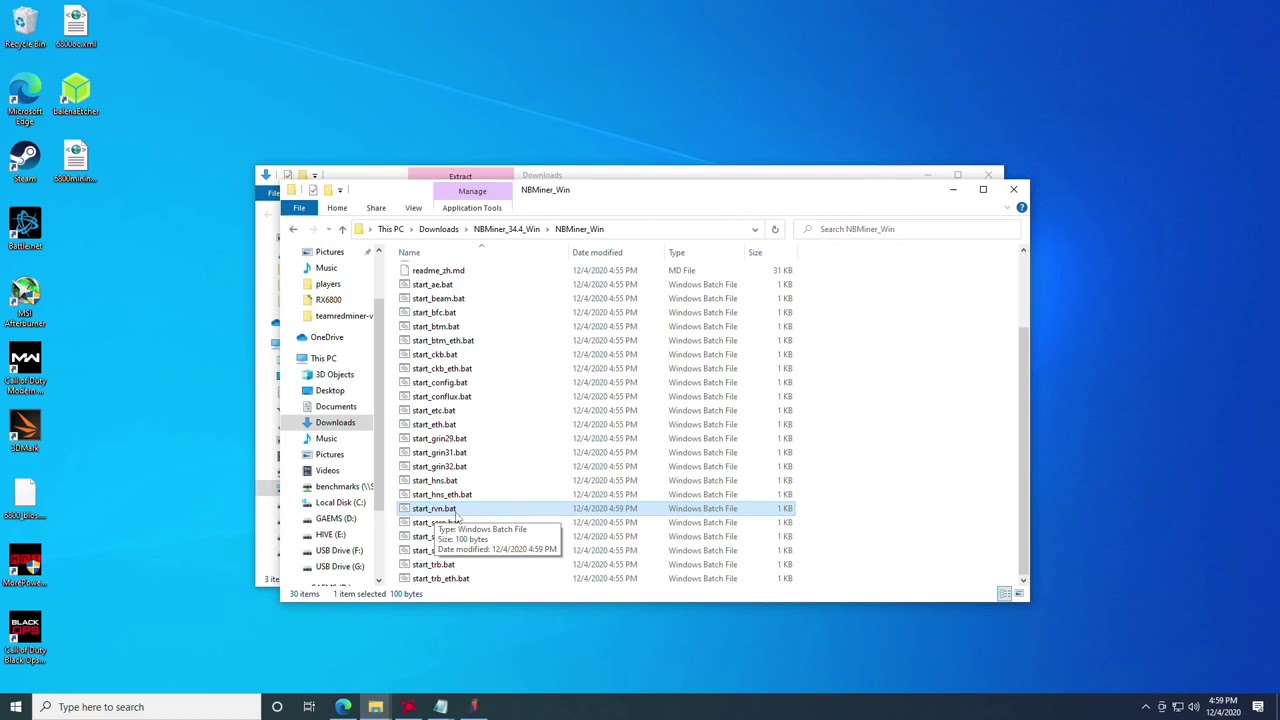This screenshot has width=1280, height=720.
Task: Click the Windows Start button
Action: (x=16, y=707)
